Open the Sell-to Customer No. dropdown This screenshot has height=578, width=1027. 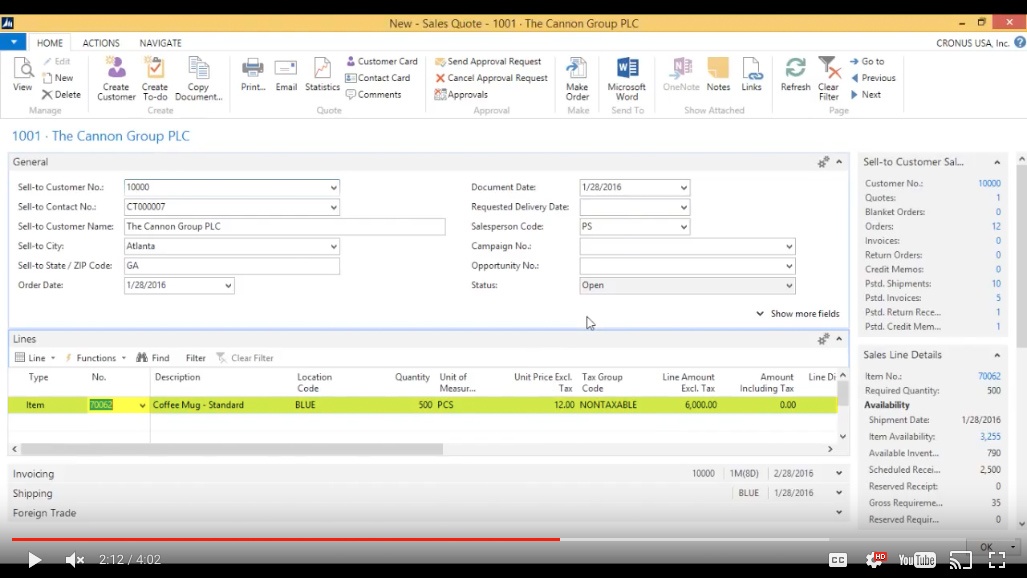click(333, 187)
